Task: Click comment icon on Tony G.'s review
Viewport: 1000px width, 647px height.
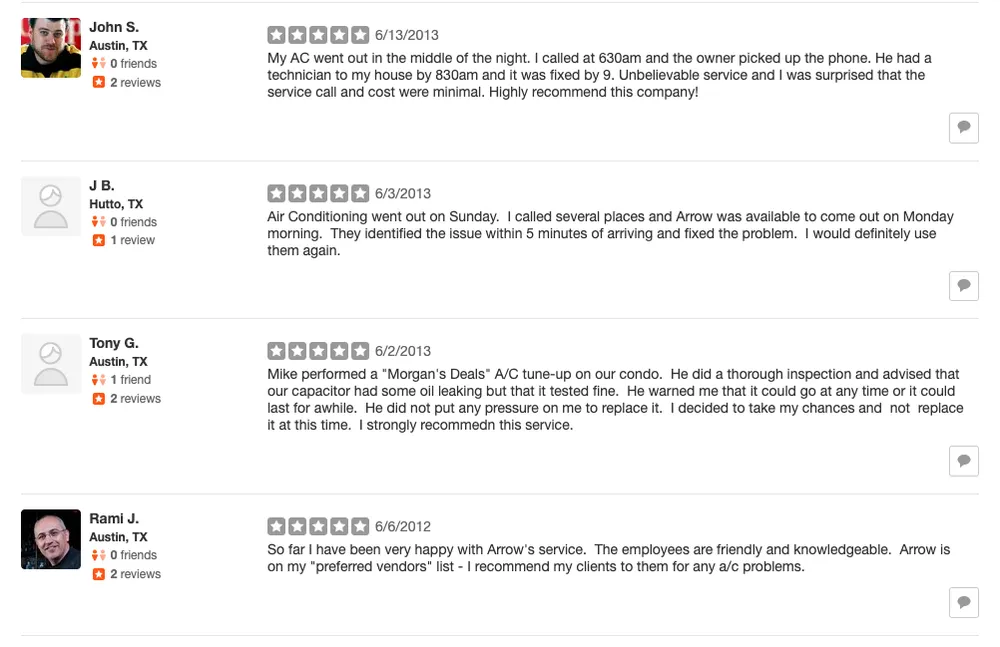Action: [963, 460]
